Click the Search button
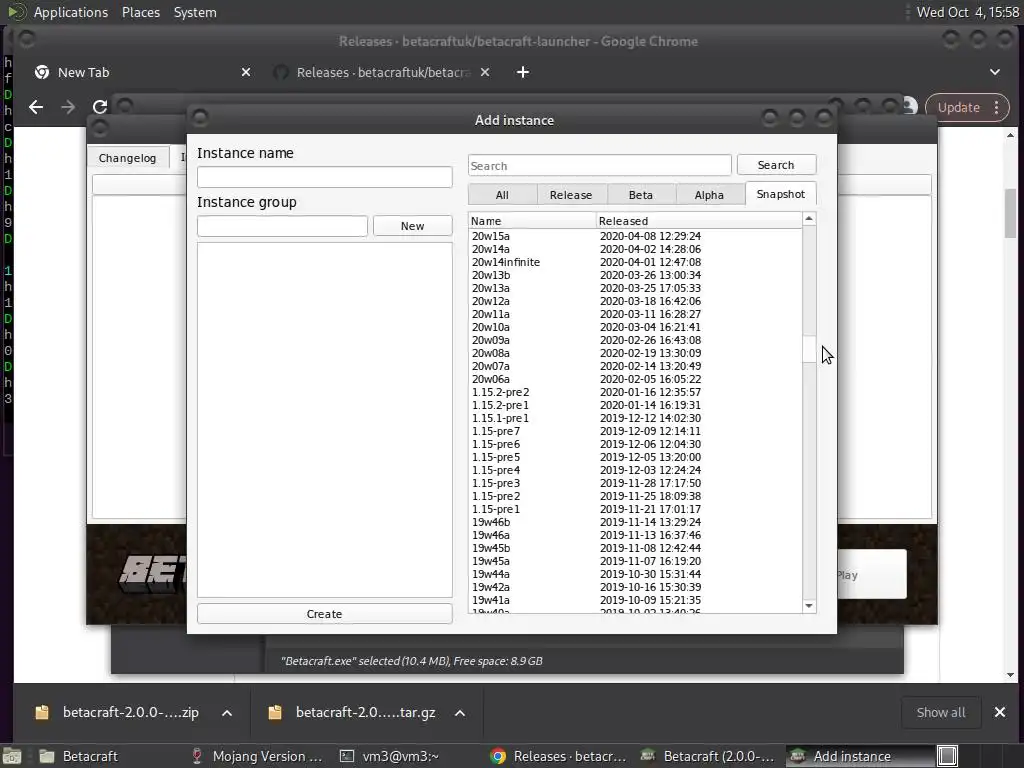Image resolution: width=1024 pixels, height=768 pixels. (776, 165)
